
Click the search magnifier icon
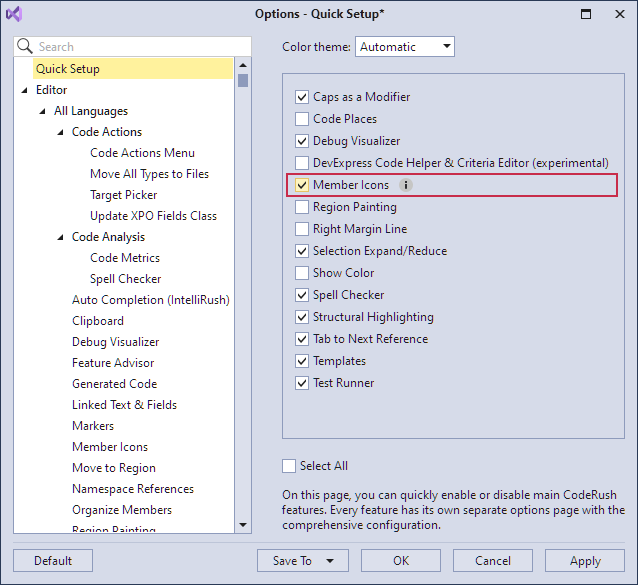click(25, 46)
